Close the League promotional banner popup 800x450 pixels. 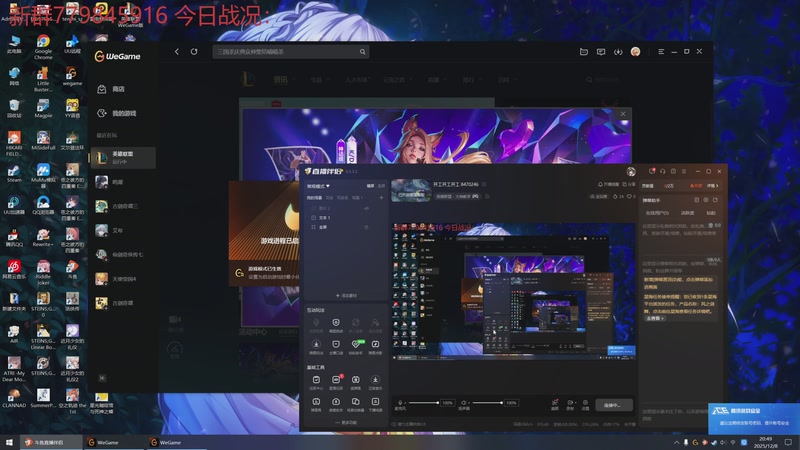pos(623,114)
